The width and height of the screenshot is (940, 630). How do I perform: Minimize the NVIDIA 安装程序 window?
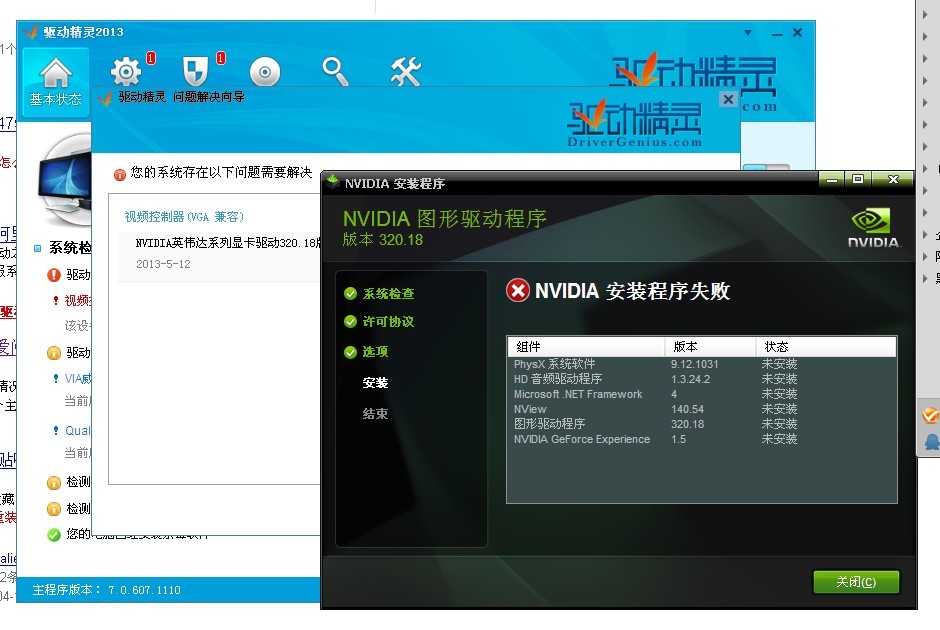click(831, 179)
